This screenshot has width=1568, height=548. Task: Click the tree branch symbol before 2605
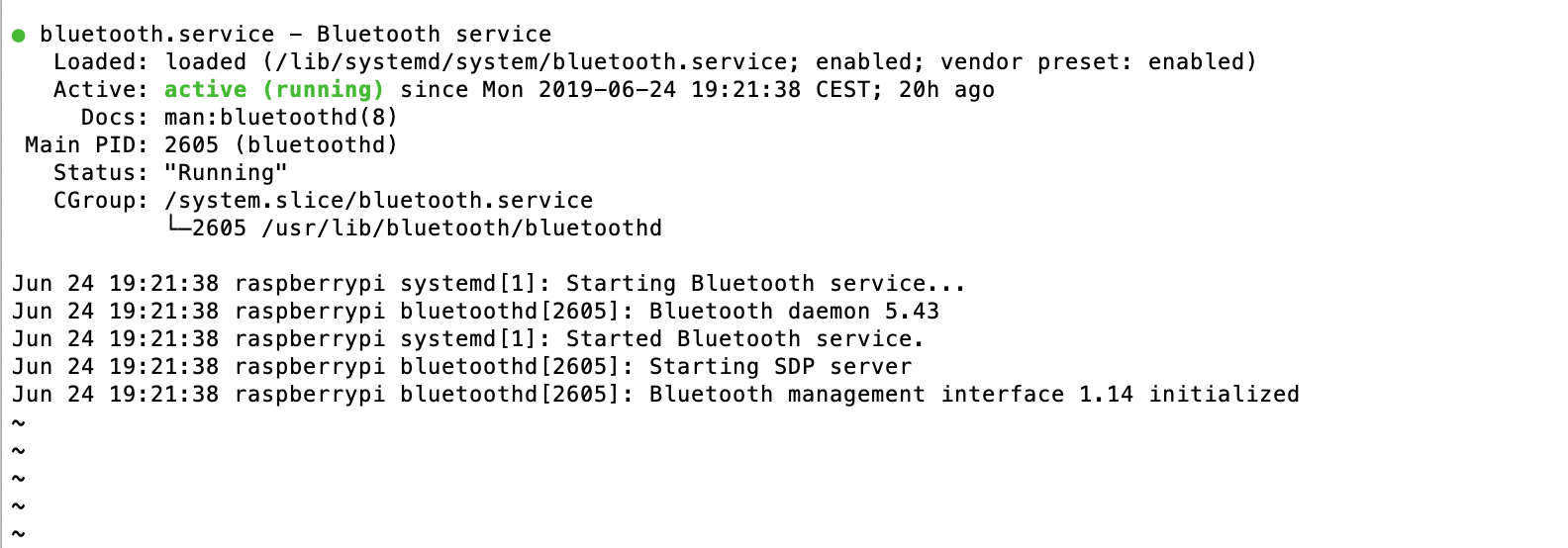click(x=178, y=227)
